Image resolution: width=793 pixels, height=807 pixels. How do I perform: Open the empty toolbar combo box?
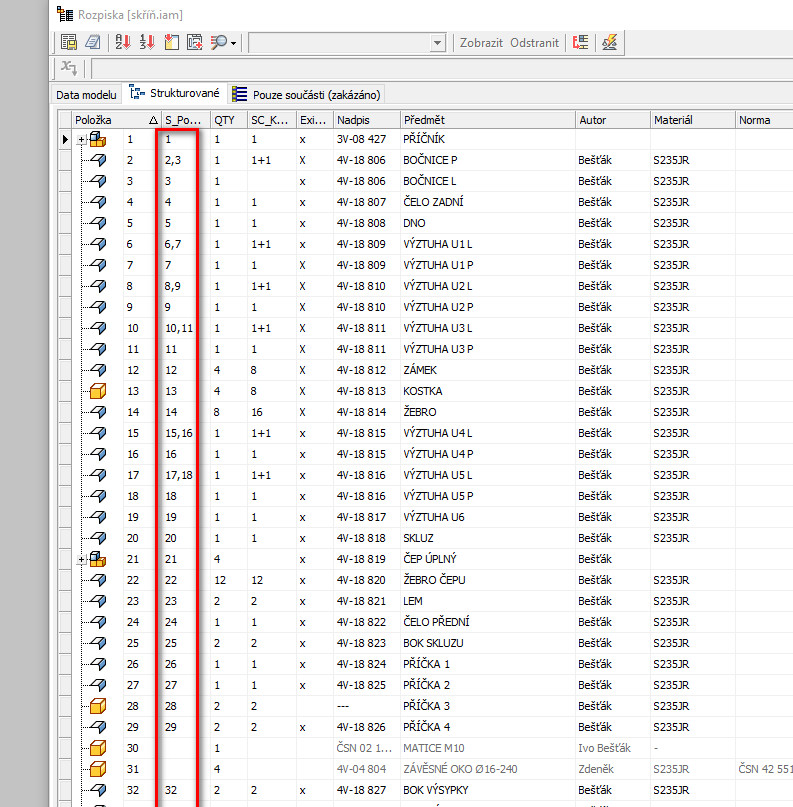pyautogui.click(x=346, y=43)
